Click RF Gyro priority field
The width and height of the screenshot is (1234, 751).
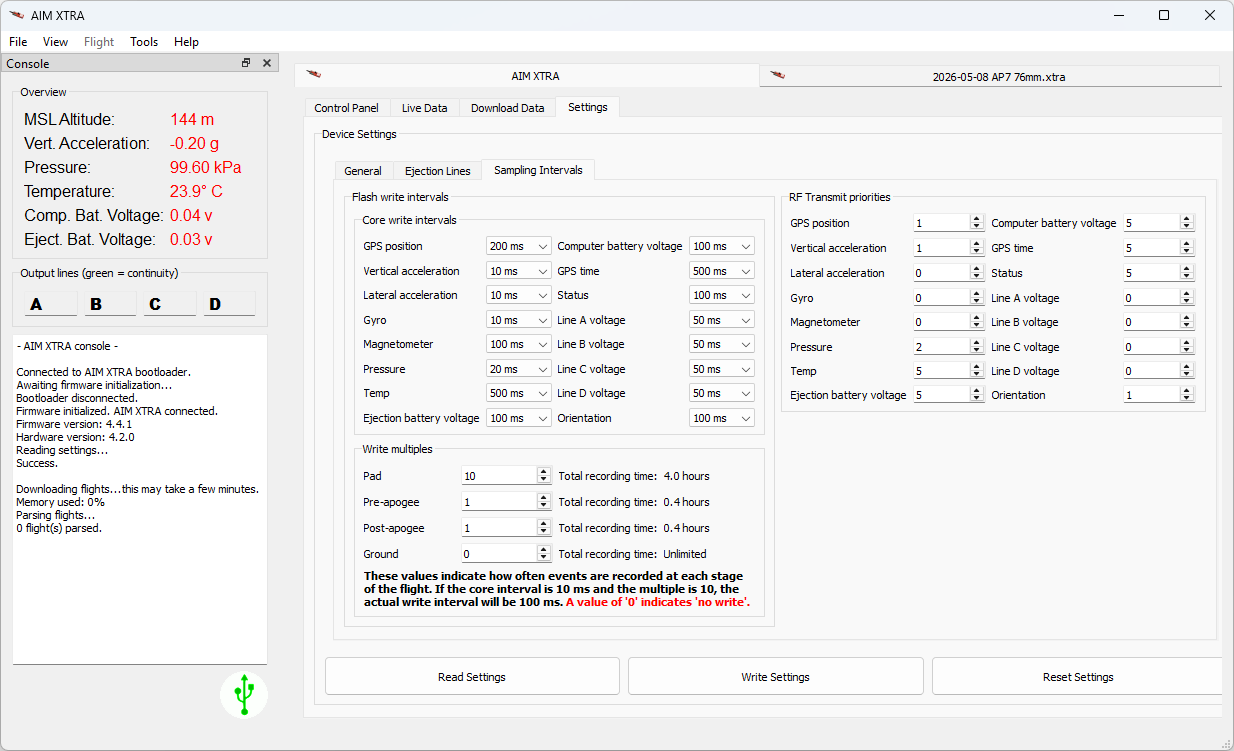click(948, 298)
